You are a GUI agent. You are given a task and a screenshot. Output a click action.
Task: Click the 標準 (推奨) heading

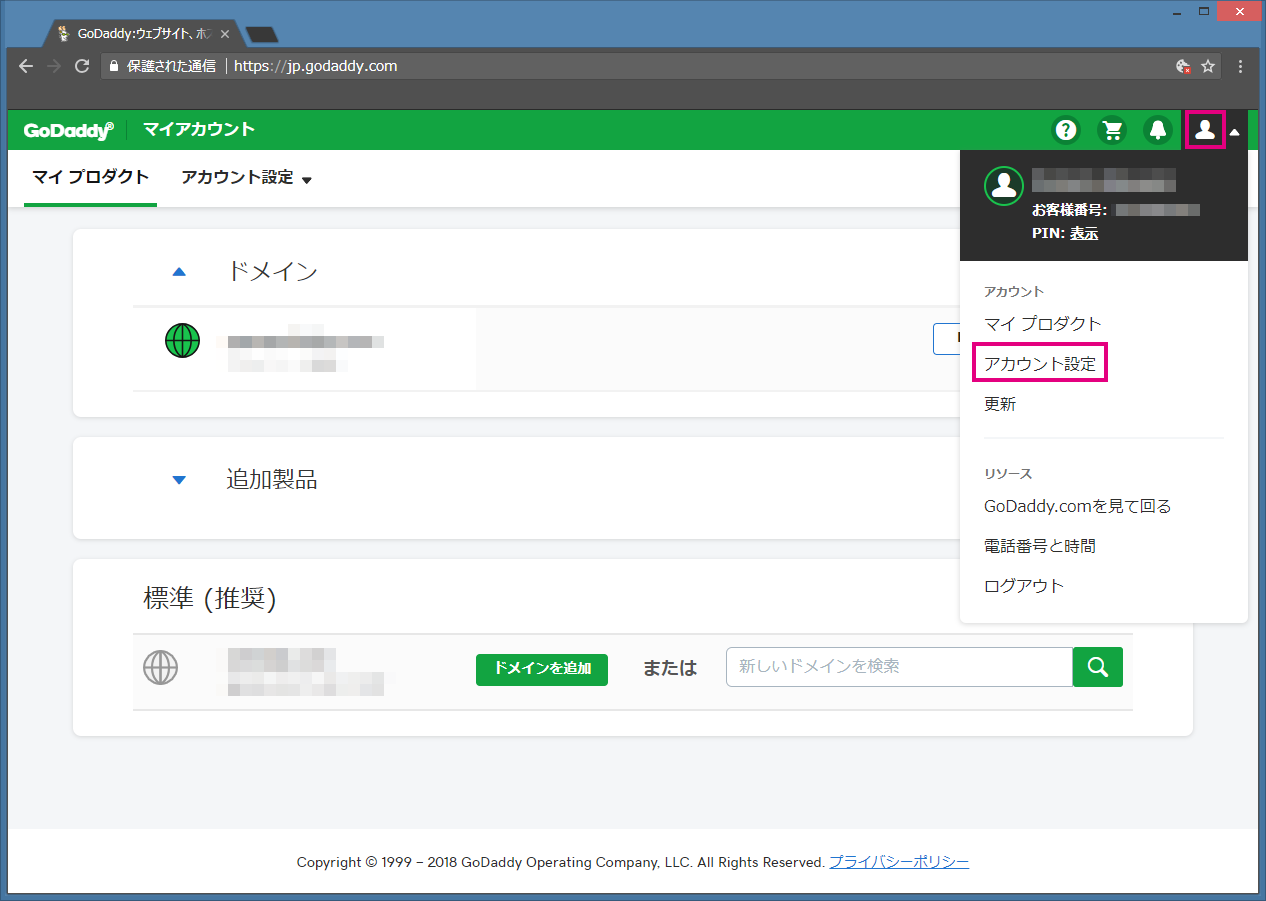tap(210, 599)
